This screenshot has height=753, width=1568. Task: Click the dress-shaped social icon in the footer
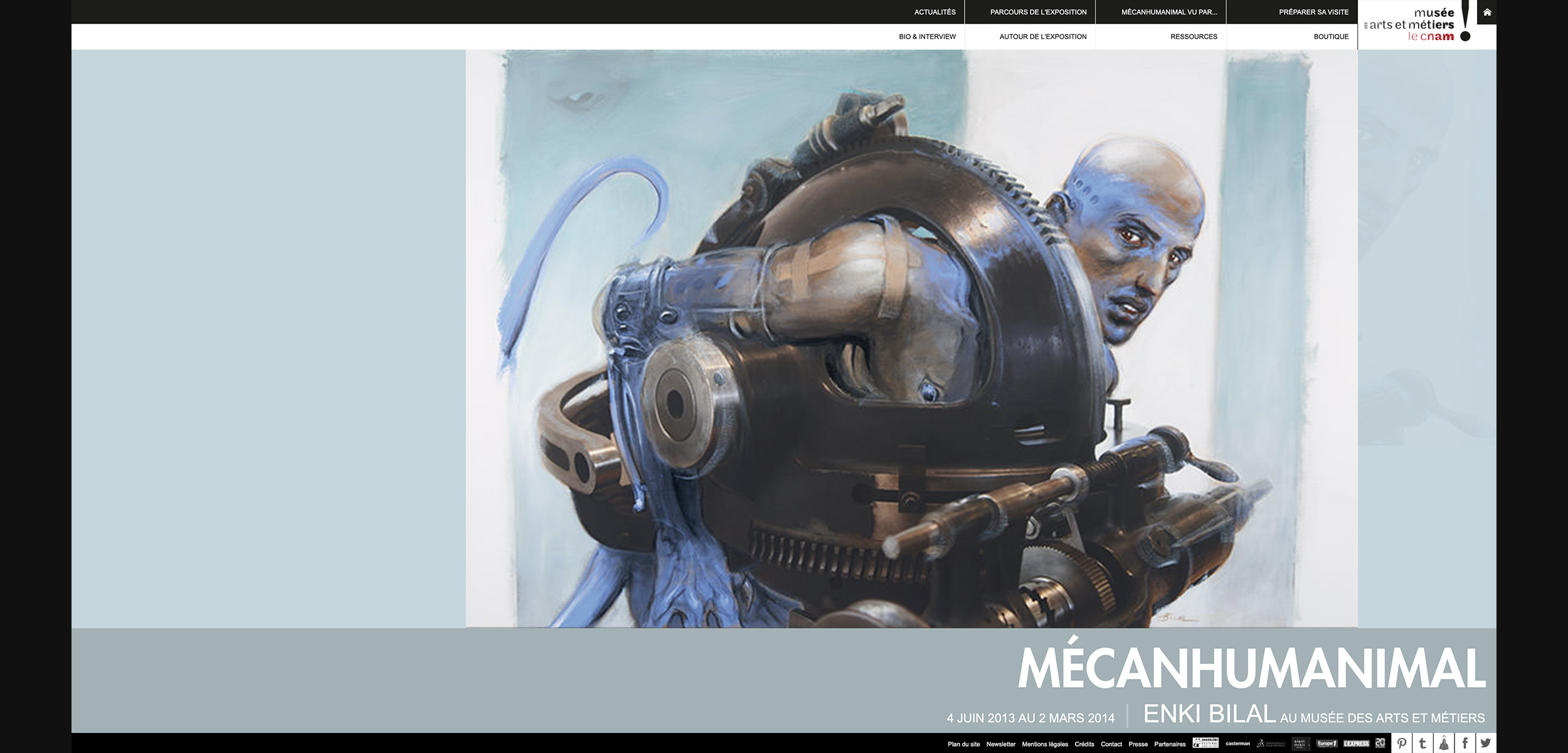1444,743
